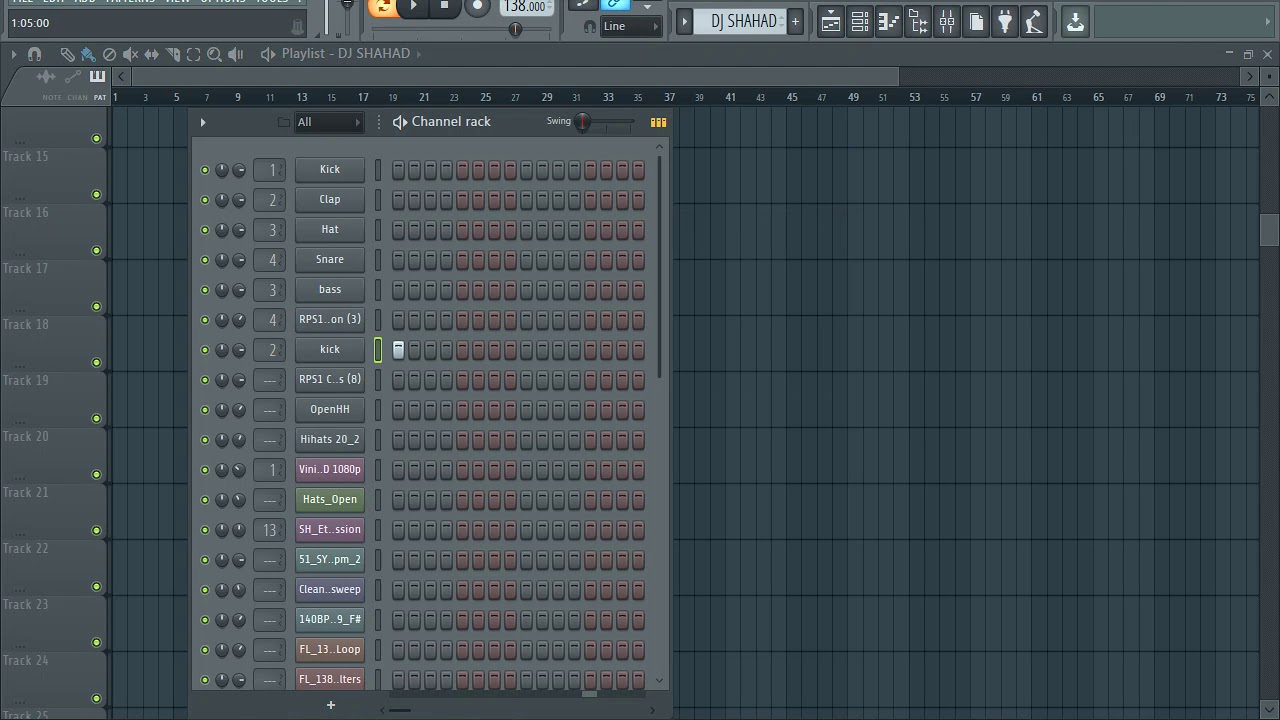Open the tempo tapper icon
The height and width of the screenshot is (720, 1280).
point(1034,21)
